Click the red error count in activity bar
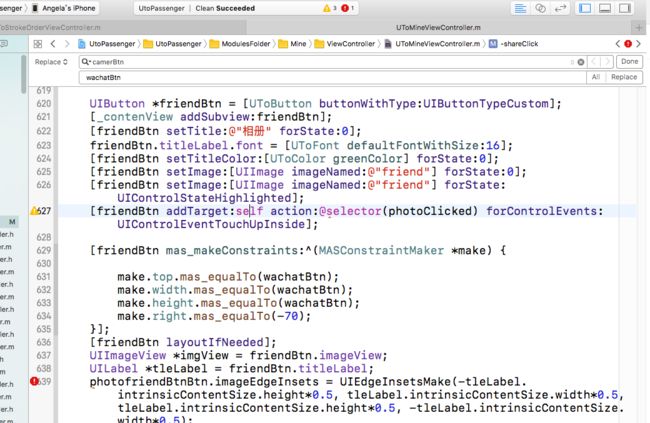650x423 pixels. point(347,8)
